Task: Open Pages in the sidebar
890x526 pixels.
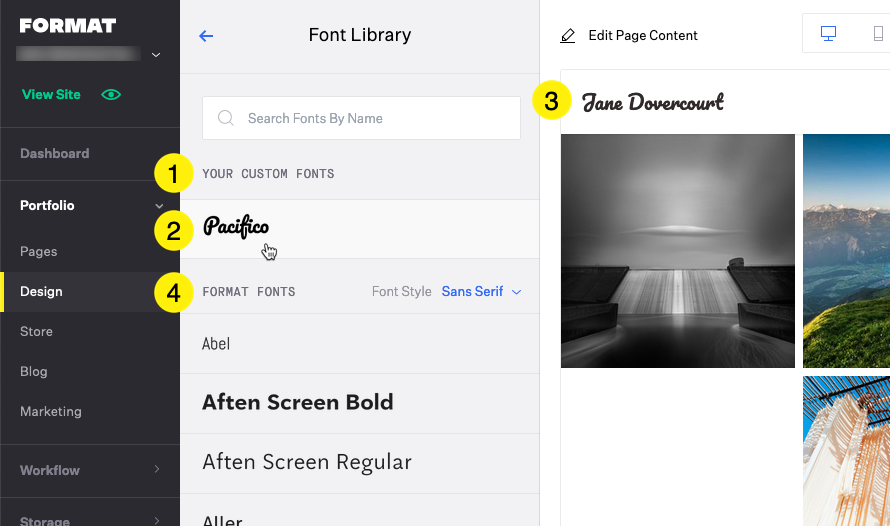Action: [39, 251]
